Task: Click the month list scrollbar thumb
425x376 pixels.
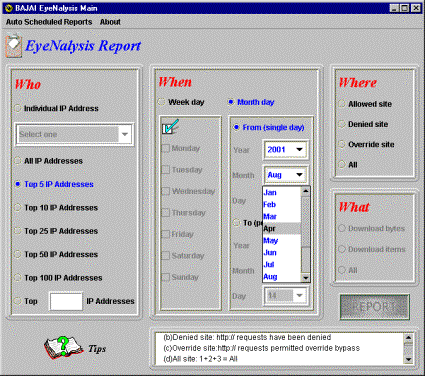Action: [306, 260]
